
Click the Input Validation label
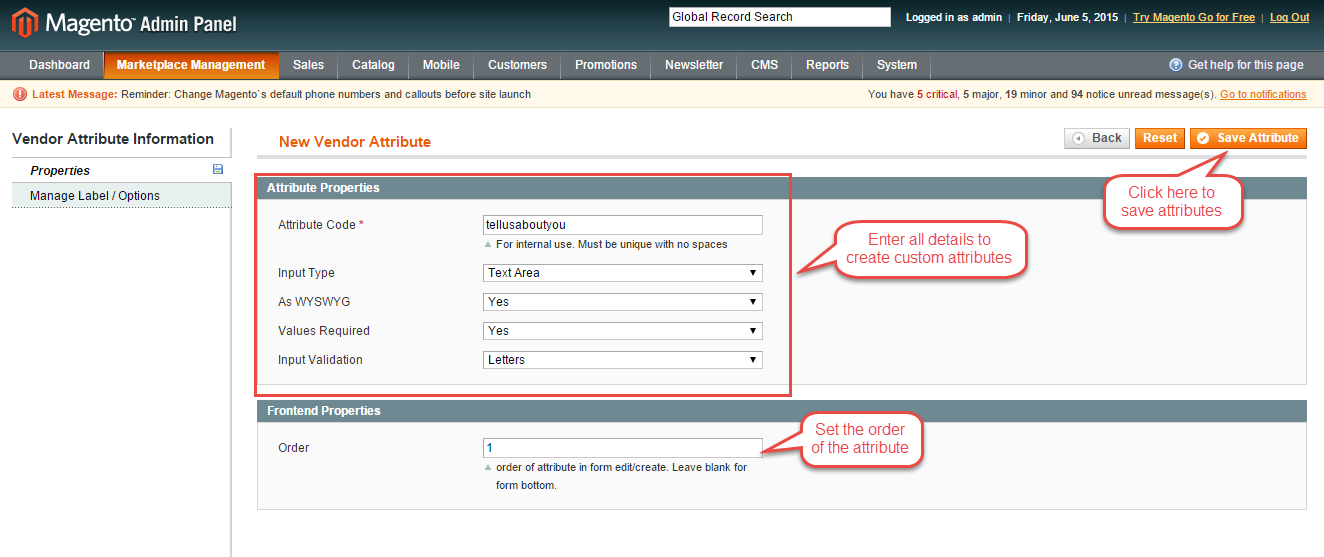point(320,360)
